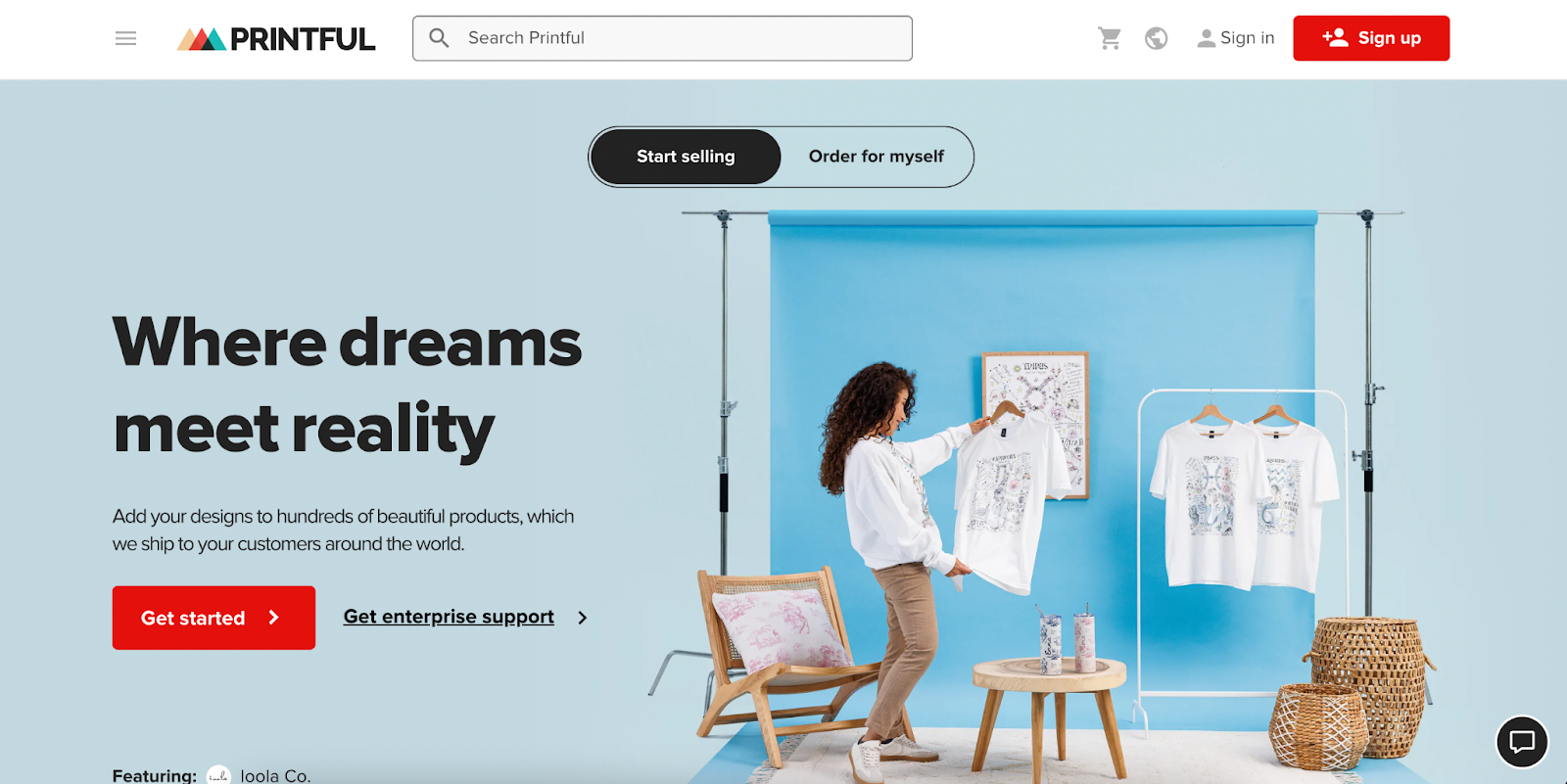The height and width of the screenshot is (784, 1567).
Task: Switch toggle to Start selling
Action: coord(686,157)
